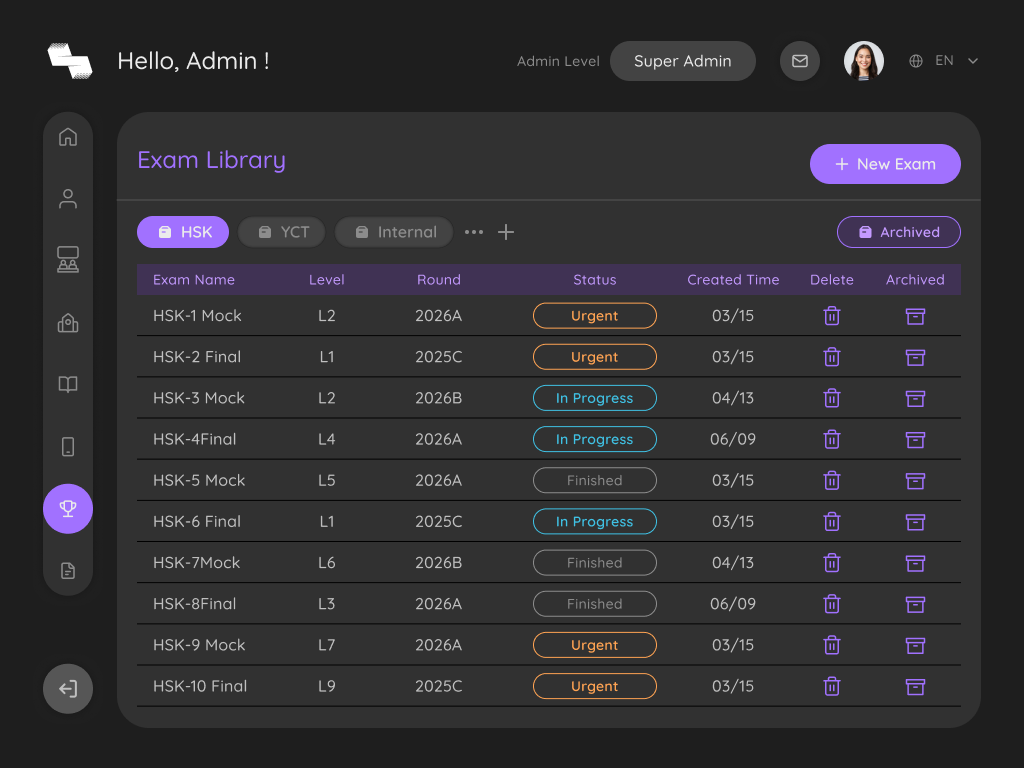
Task: Open the mail inbox icon
Action: tap(800, 61)
